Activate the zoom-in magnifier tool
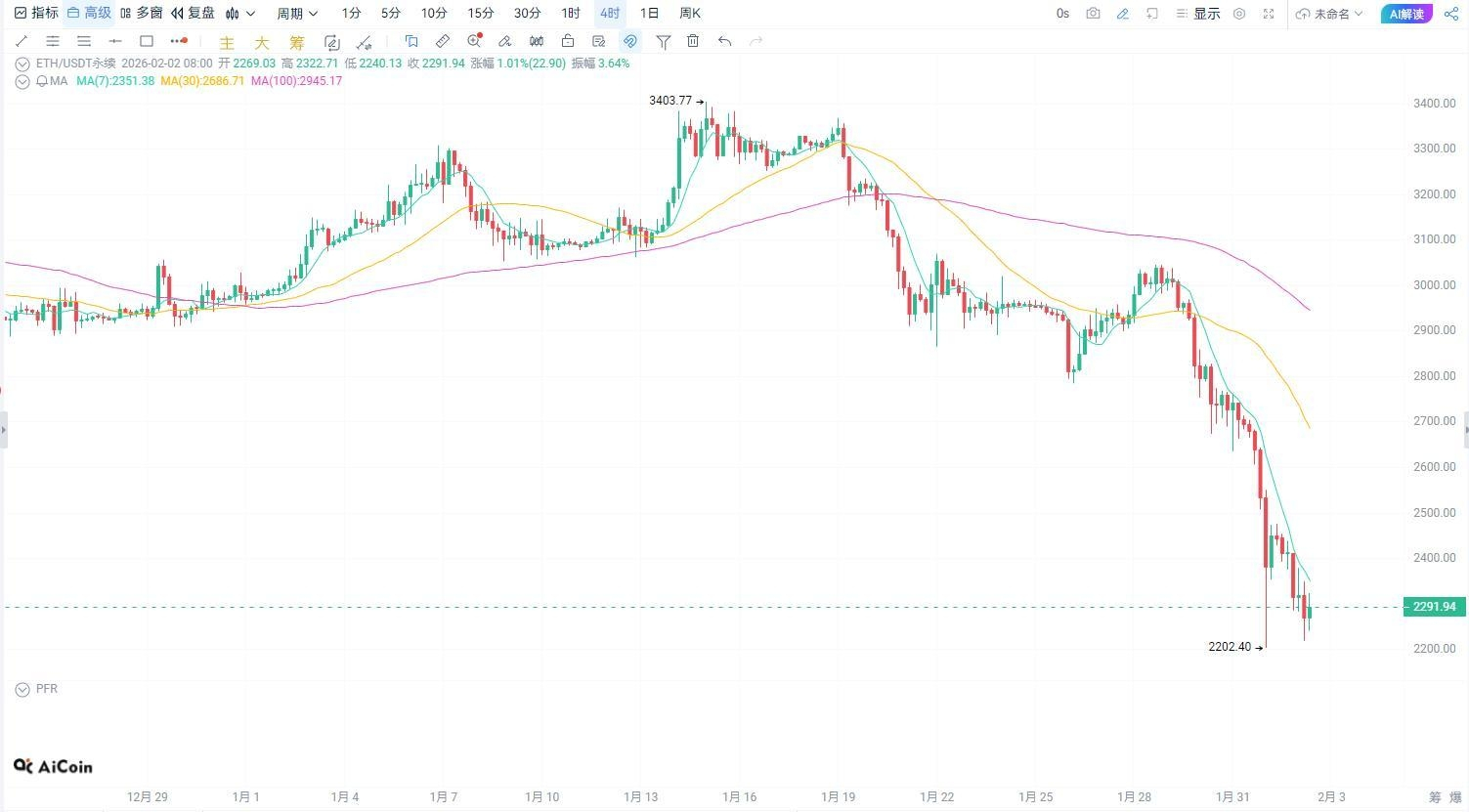Viewport: 1469px width, 812px height. tap(474, 41)
